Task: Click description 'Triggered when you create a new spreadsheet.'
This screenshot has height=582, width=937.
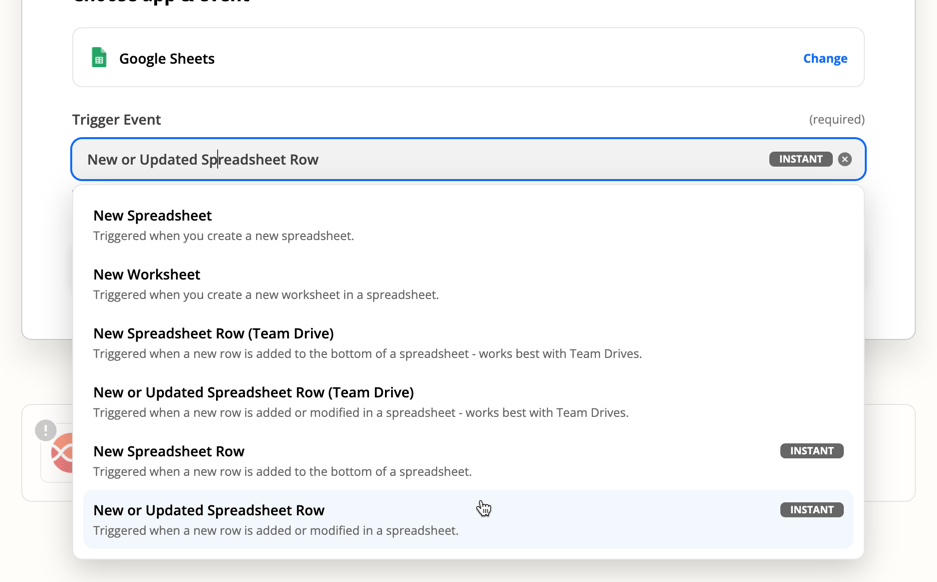Action: point(223,235)
